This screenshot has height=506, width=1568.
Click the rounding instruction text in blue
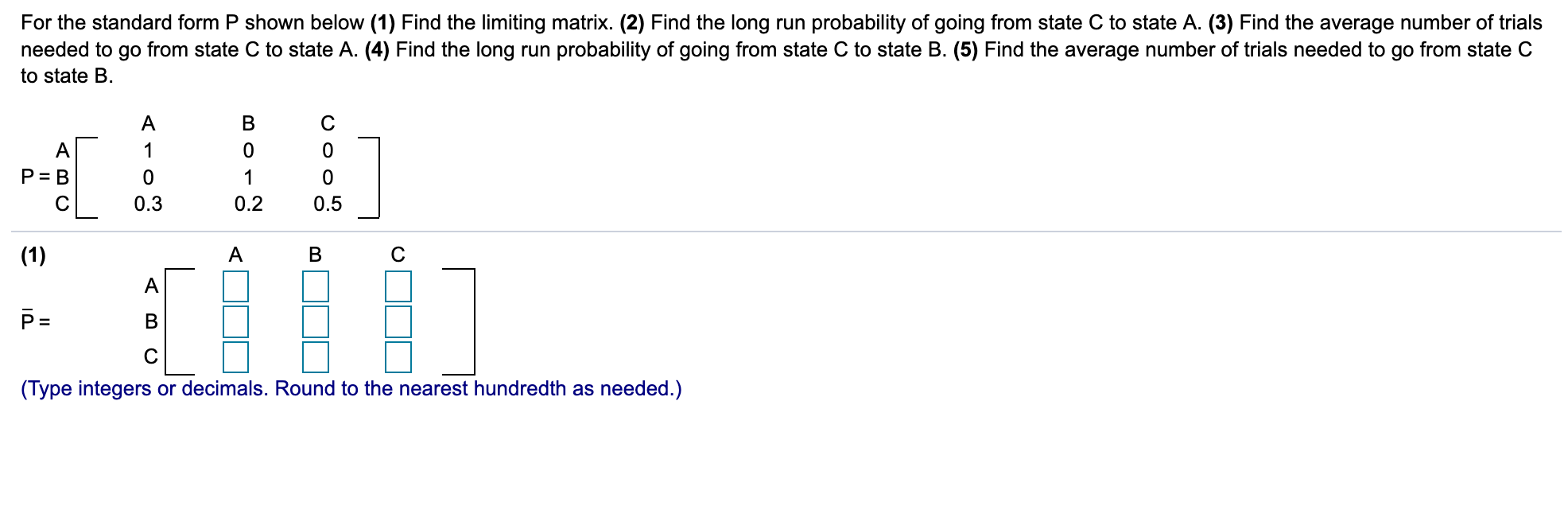350,389
